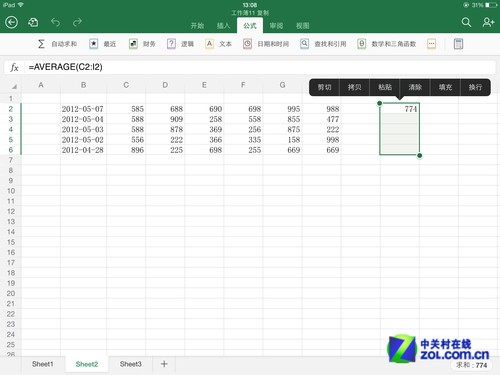This screenshot has height=375, width=500.
Task: Select cell with date 2012-05-03
Action: [83, 129]
